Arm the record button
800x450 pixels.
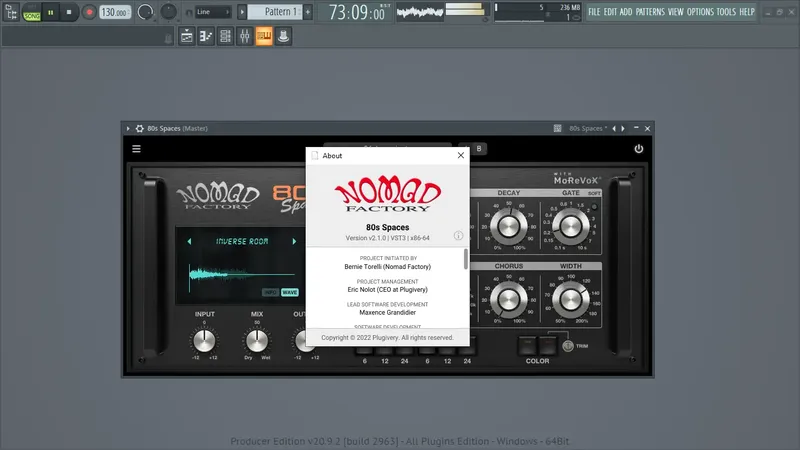89,12
